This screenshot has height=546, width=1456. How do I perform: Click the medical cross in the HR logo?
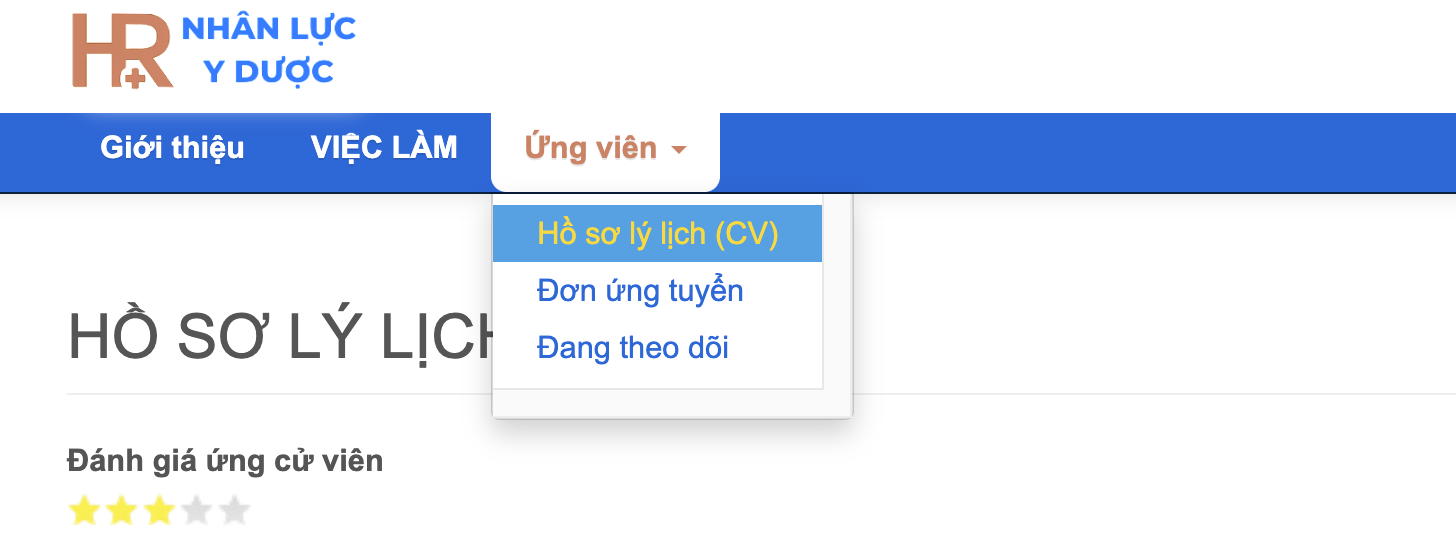pyautogui.click(x=133, y=77)
